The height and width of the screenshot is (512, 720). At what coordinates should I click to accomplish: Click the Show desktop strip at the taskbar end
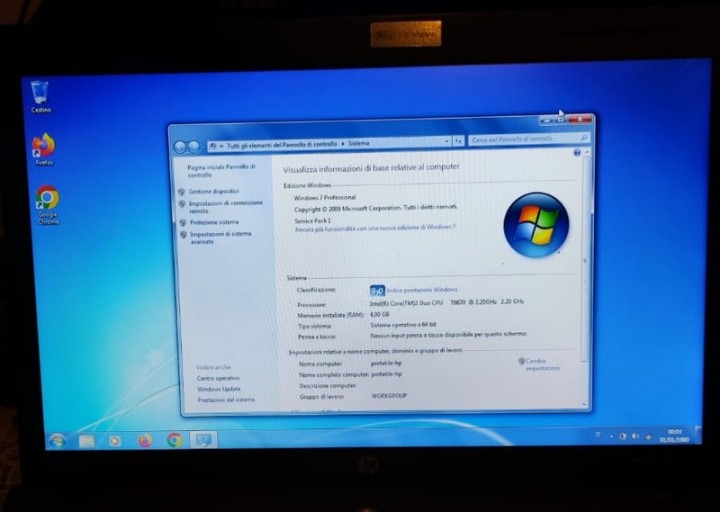coord(698,435)
